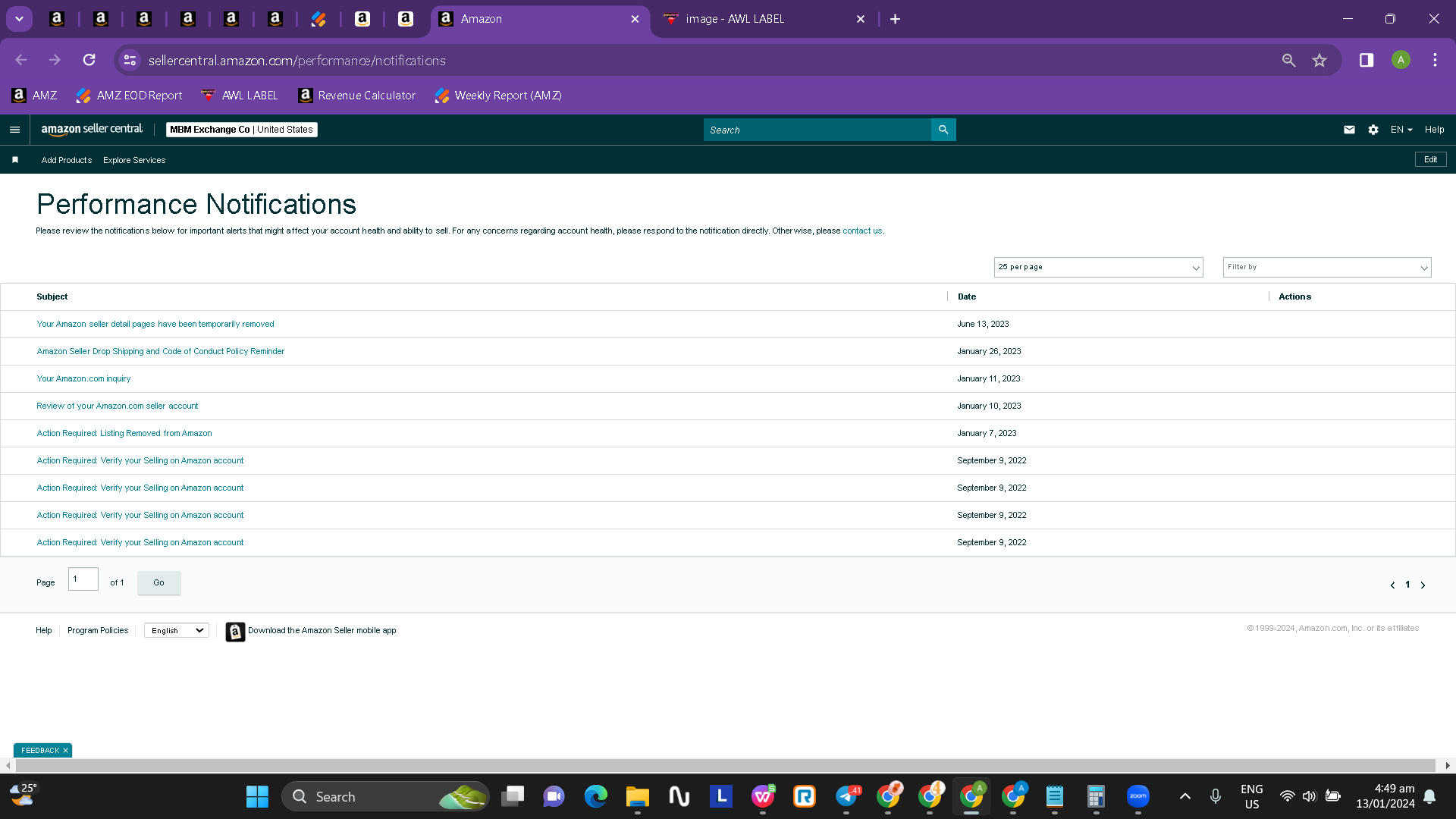
Task: Click the bookmark flag icon beside Add Products
Action: [x=15, y=160]
